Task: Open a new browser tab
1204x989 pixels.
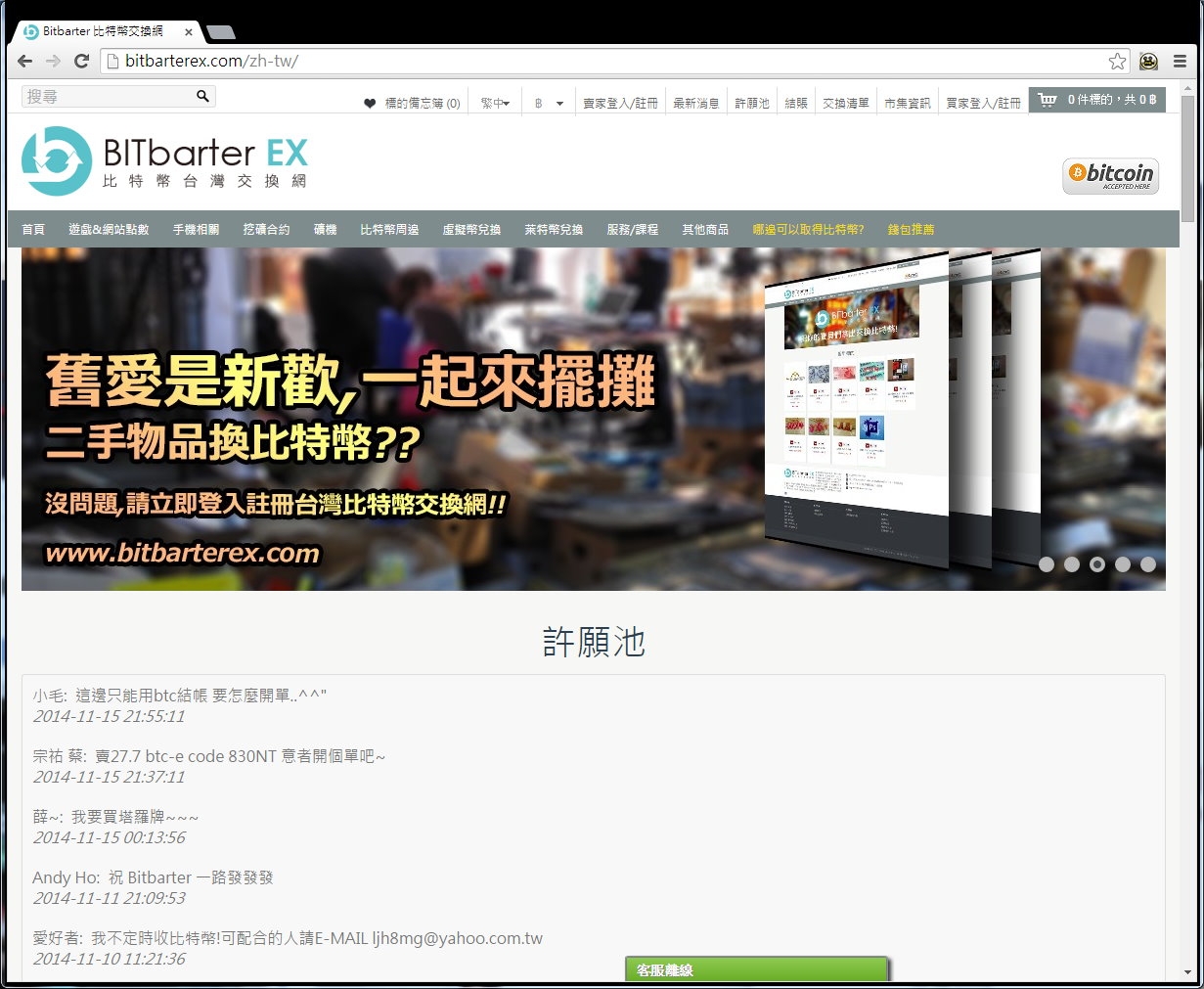Action: tap(221, 32)
